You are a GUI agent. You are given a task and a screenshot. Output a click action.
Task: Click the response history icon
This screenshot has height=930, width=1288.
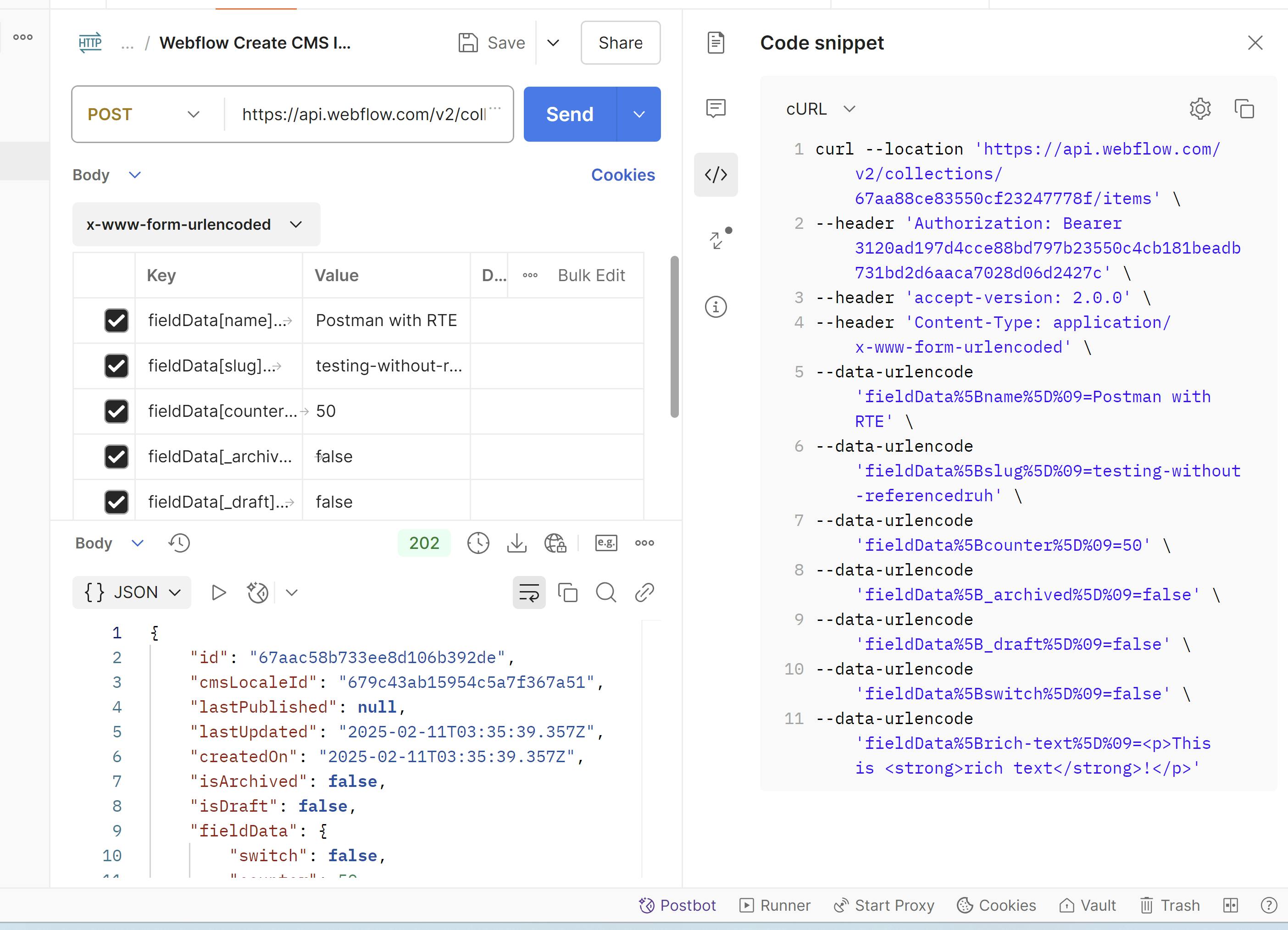tap(179, 543)
